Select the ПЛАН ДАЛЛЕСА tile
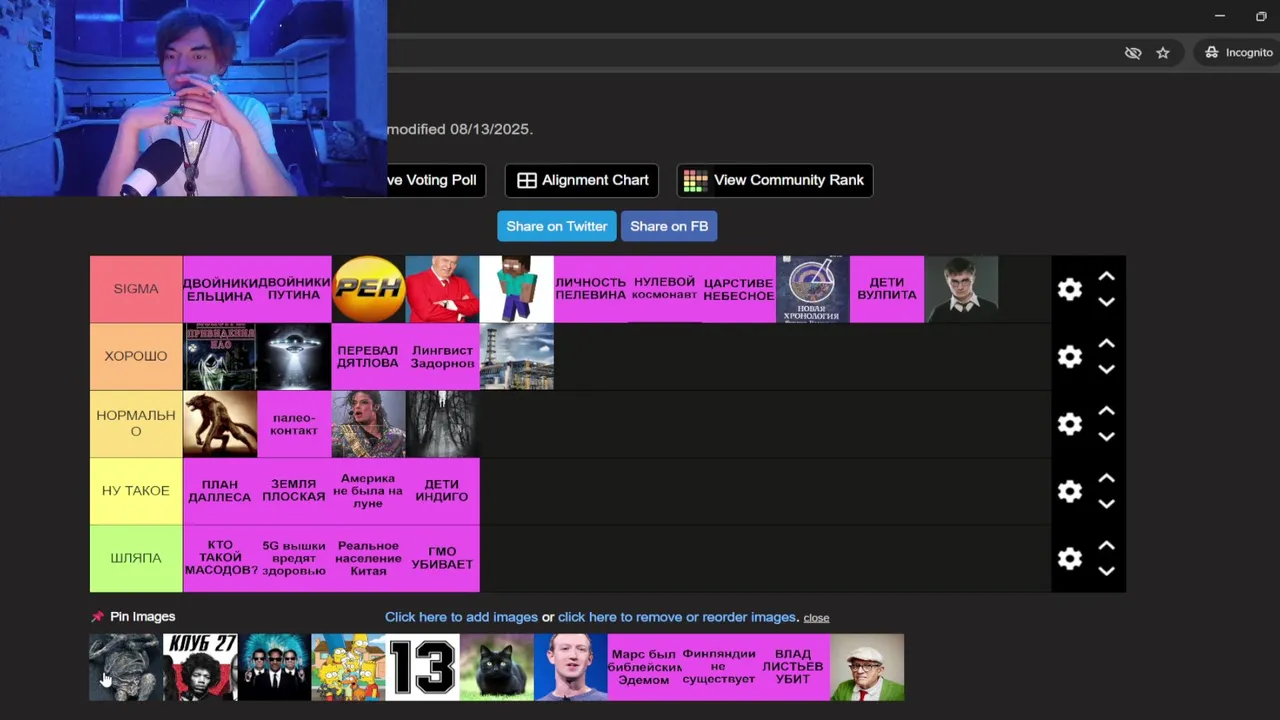Image resolution: width=1280 pixels, height=720 pixels. (x=220, y=491)
